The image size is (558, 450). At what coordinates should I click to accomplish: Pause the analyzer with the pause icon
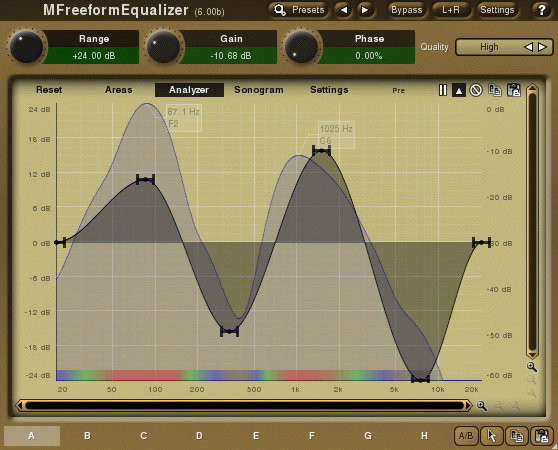pyautogui.click(x=442, y=90)
